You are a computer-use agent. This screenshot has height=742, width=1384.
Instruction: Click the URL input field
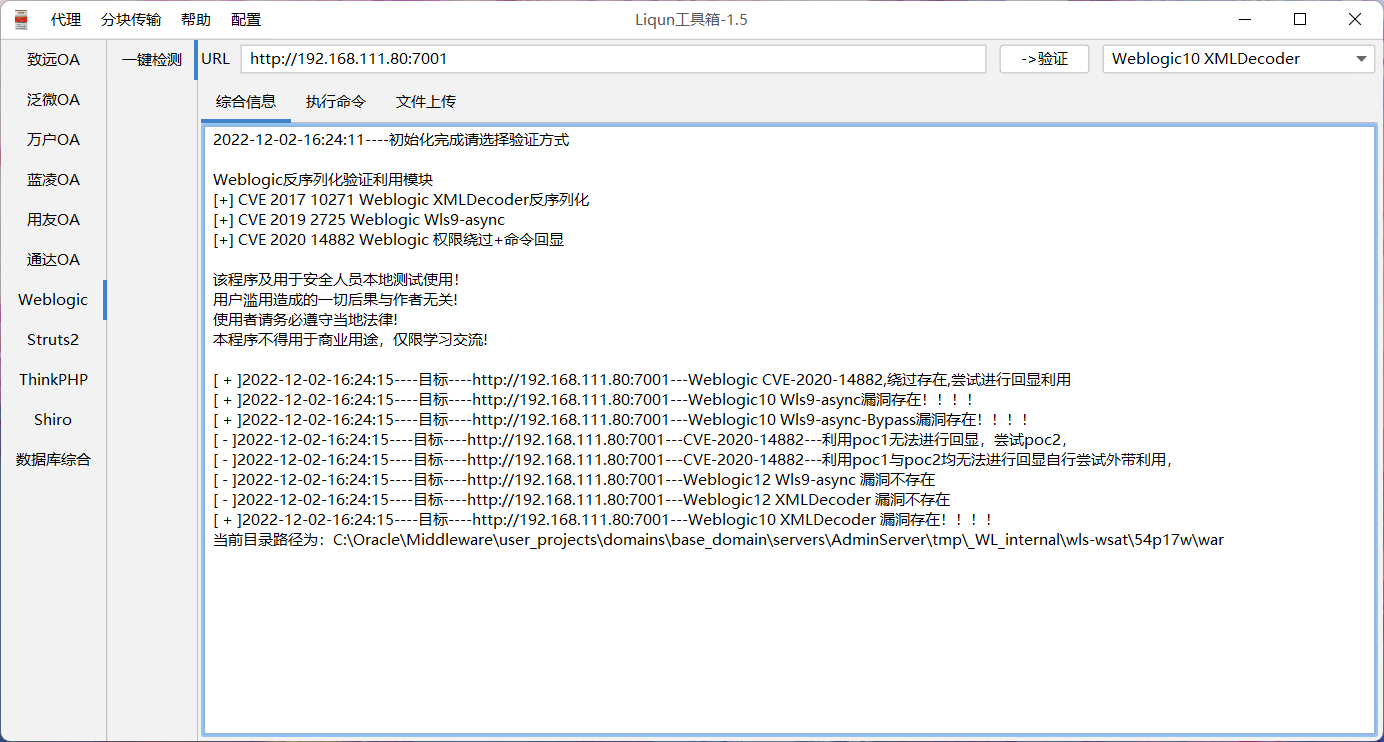pos(613,59)
